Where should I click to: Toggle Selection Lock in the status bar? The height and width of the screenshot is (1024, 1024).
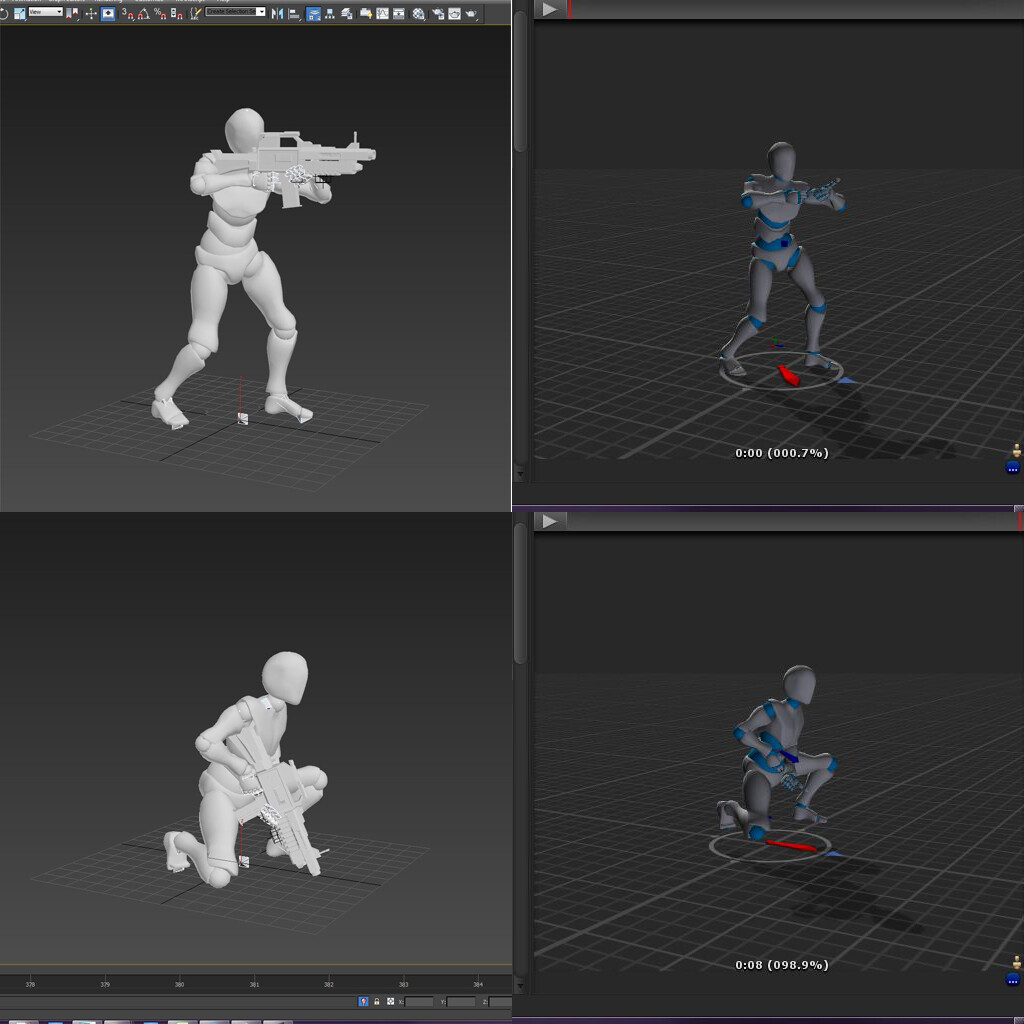click(x=376, y=1002)
